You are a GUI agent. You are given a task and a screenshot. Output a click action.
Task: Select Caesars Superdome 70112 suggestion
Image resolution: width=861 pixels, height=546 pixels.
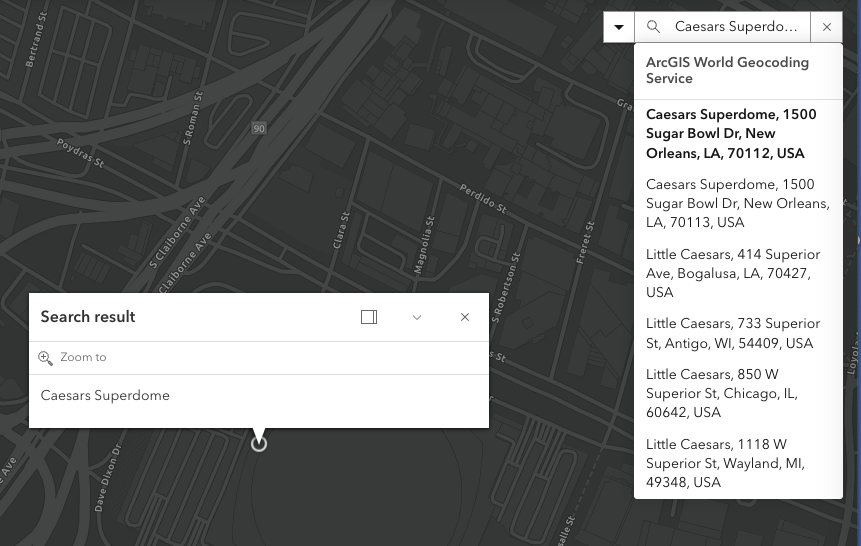738,133
